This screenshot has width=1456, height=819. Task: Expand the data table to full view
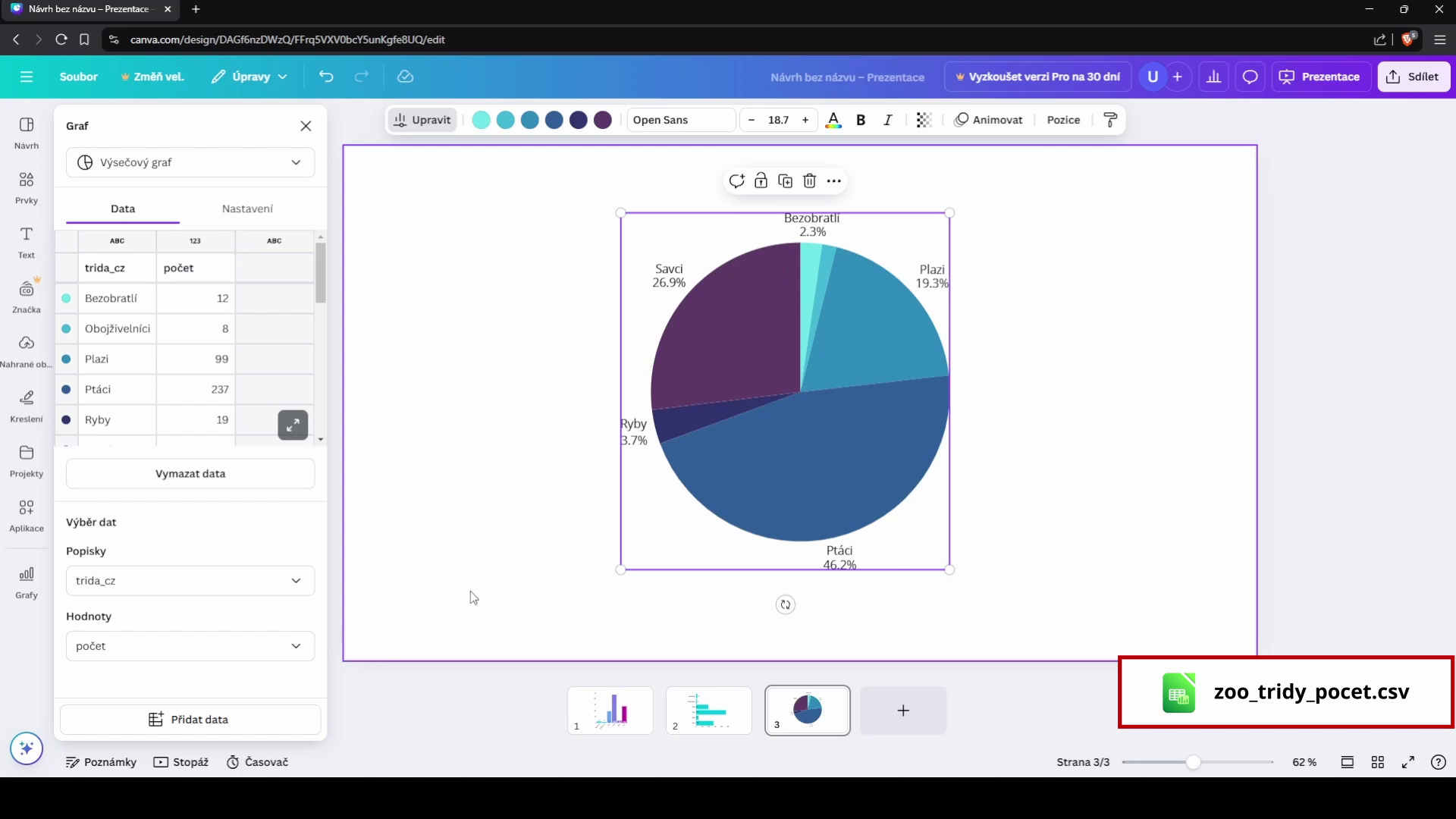click(293, 425)
